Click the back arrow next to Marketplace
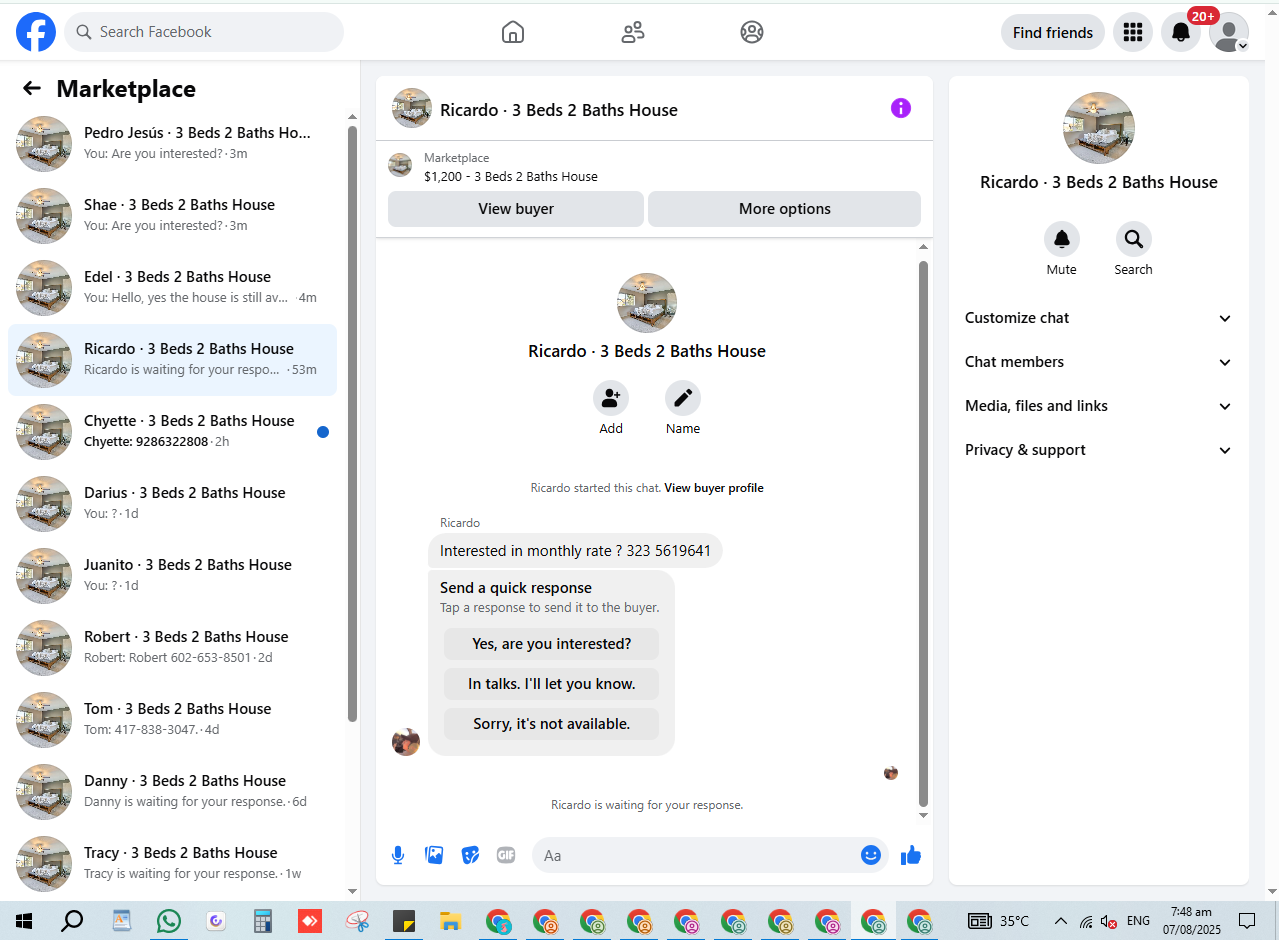The height and width of the screenshot is (940, 1279). [x=32, y=88]
